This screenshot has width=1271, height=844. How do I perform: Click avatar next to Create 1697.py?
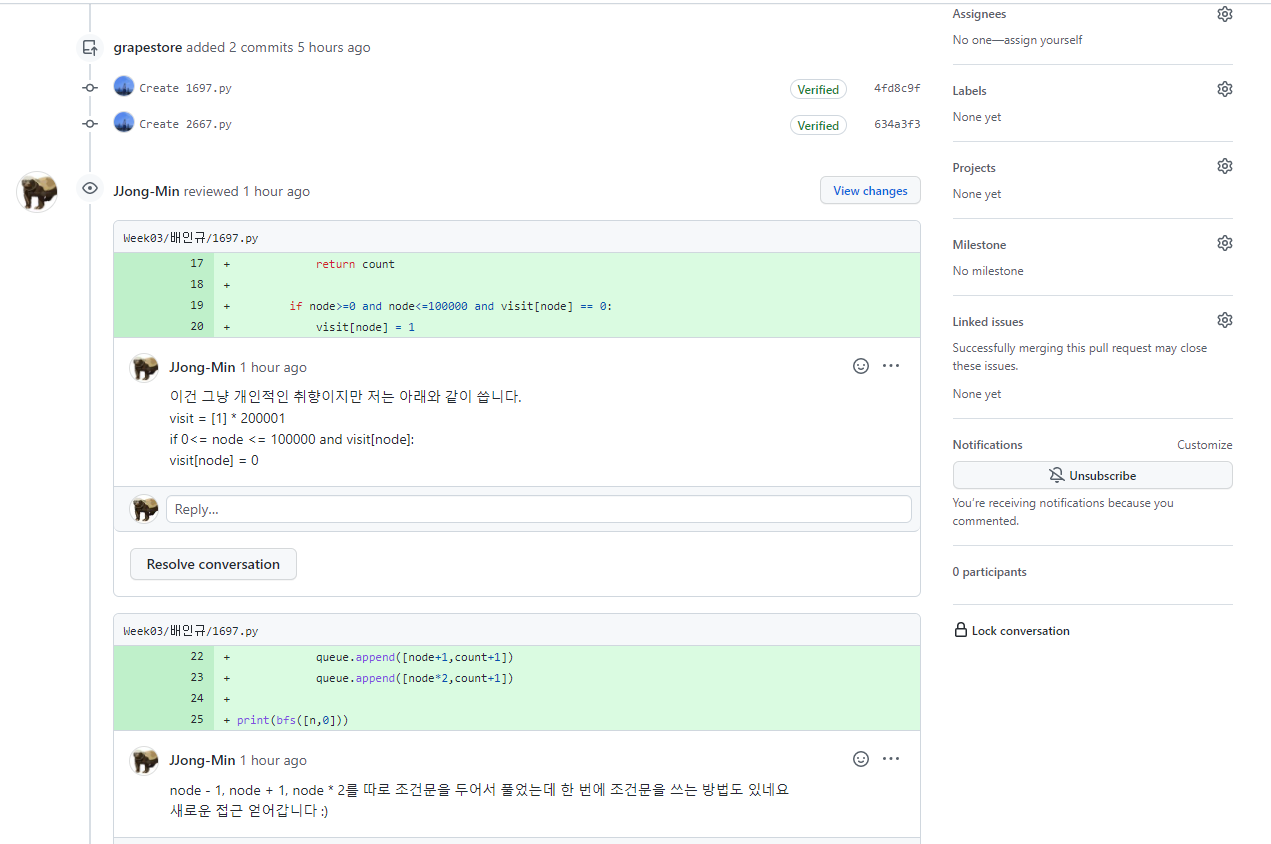[x=124, y=87]
